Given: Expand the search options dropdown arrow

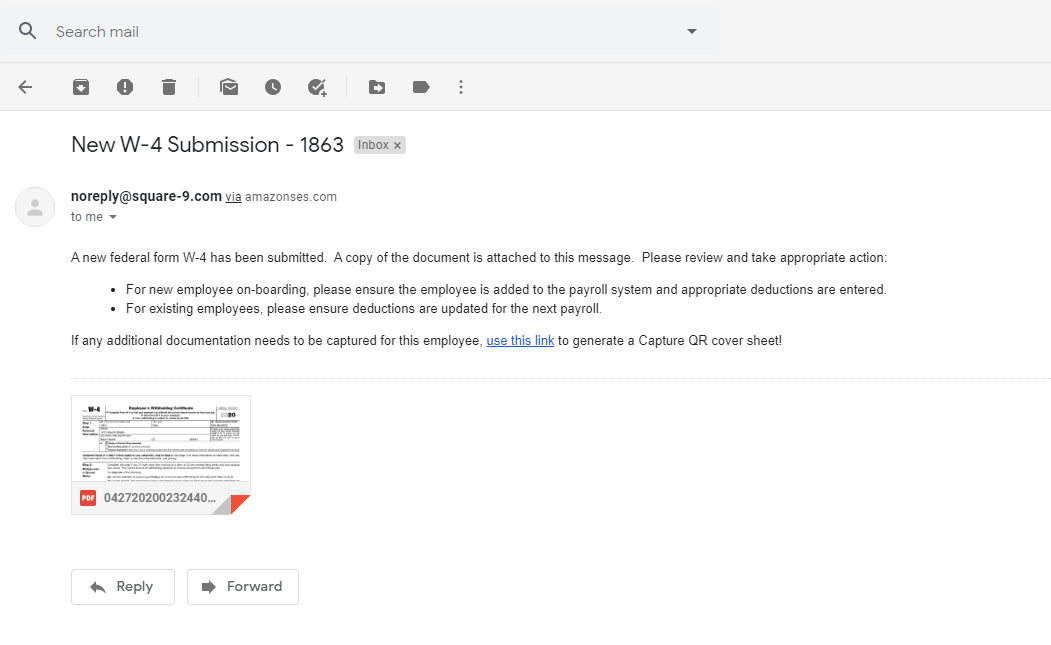Looking at the screenshot, I should click(x=692, y=31).
